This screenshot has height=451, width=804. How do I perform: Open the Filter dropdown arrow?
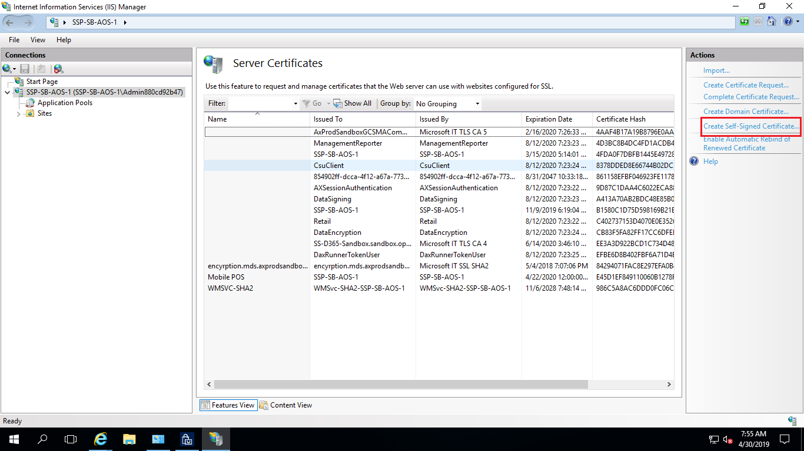click(295, 104)
